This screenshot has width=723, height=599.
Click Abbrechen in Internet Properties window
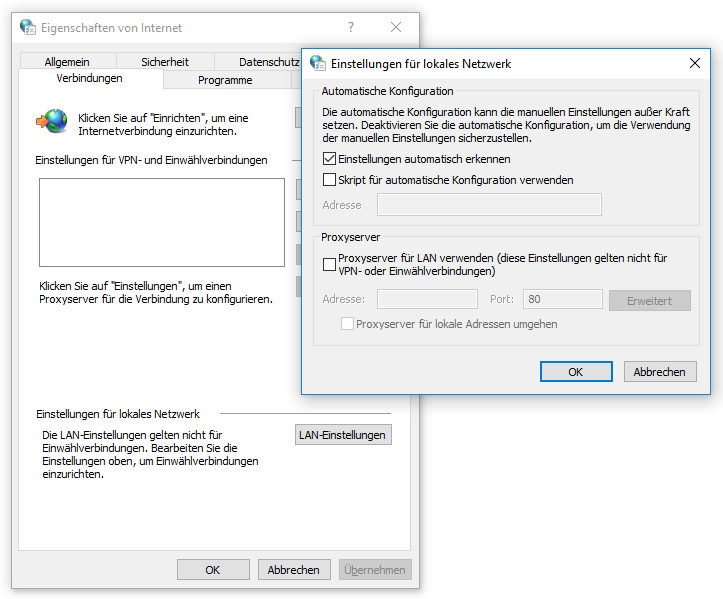pyautogui.click(x=294, y=570)
